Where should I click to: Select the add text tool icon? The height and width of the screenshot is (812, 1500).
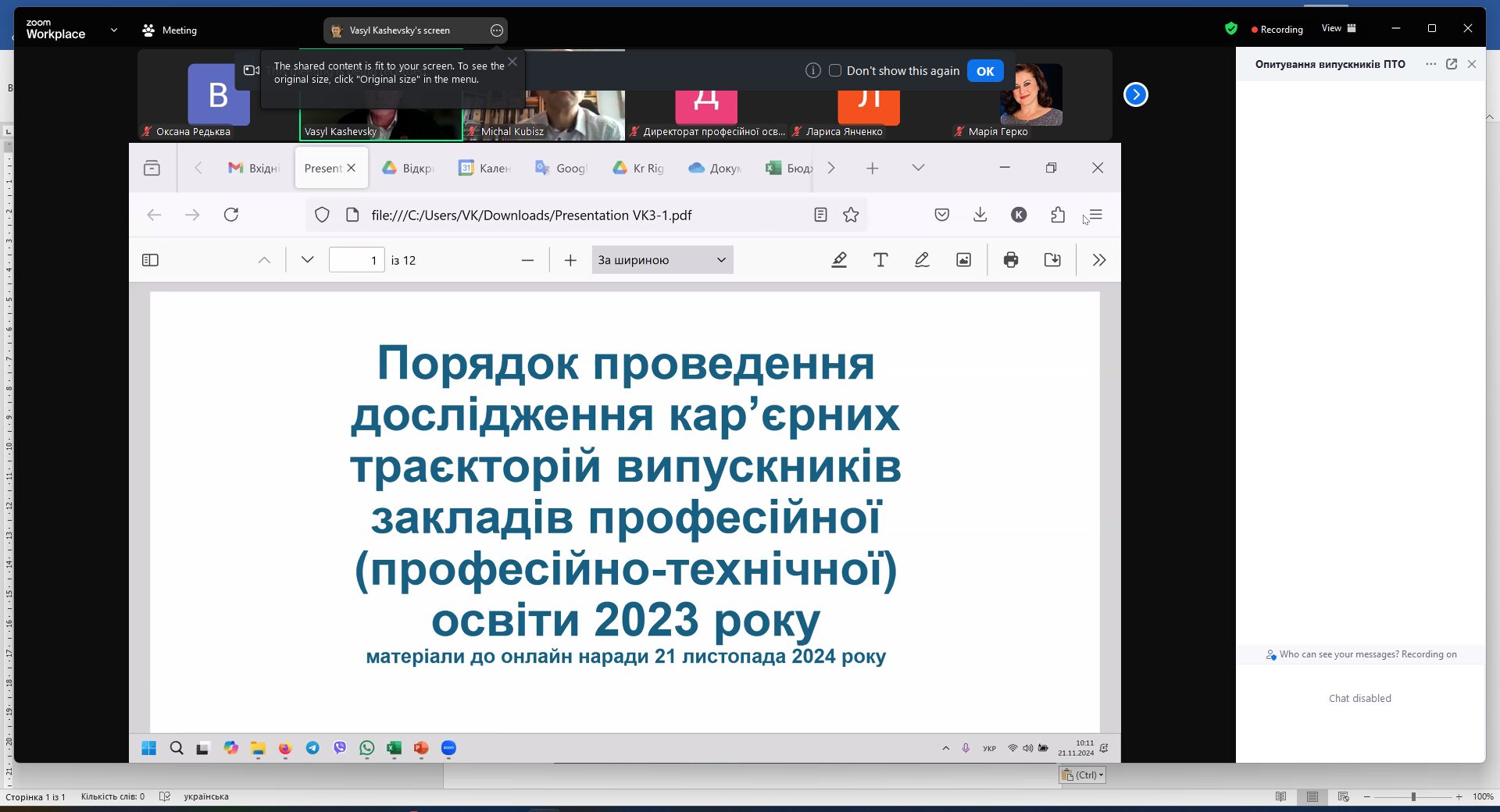tap(880, 260)
